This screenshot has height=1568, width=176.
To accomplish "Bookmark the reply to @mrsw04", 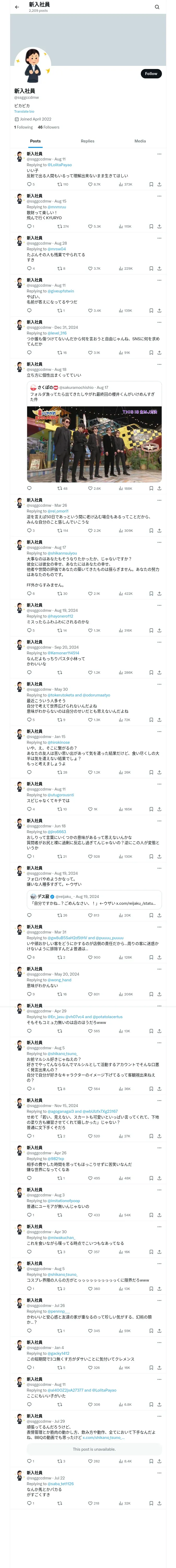I will pyautogui.click(x=151, y=268).
